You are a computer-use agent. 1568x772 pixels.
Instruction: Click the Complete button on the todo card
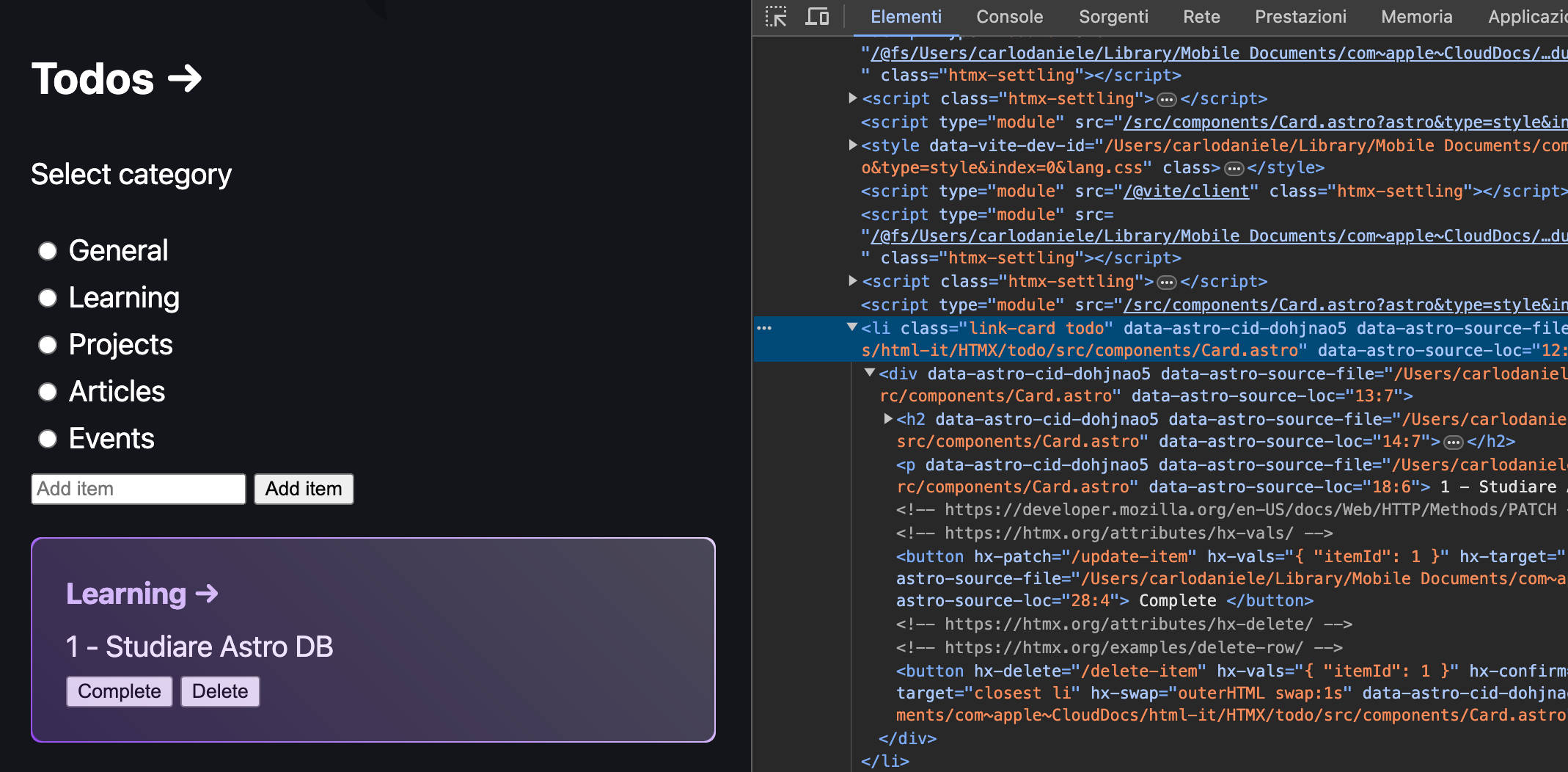pyautogui.click(x=120, y=691)
